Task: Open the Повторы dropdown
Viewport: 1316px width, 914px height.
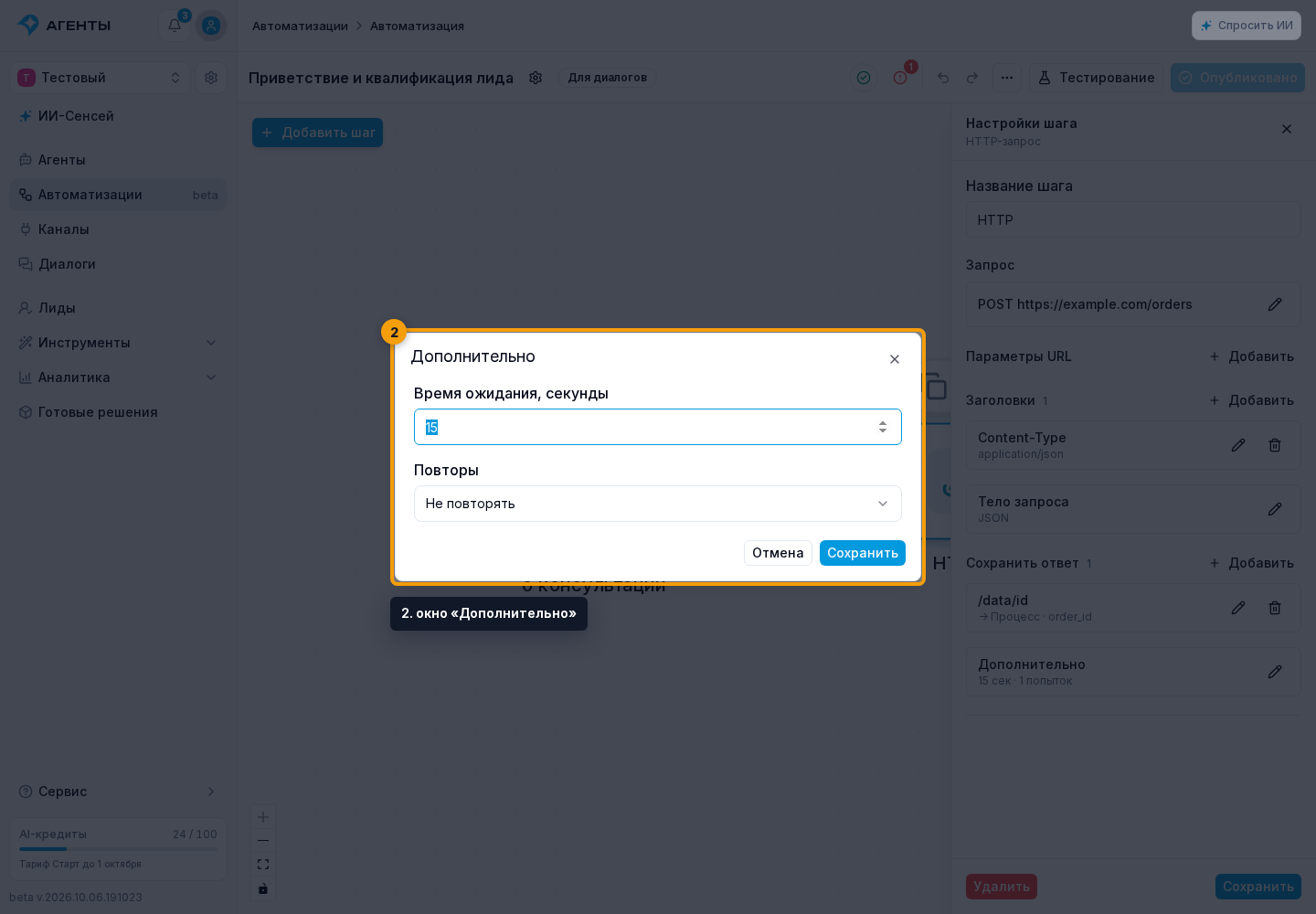Action: [658, 504]
